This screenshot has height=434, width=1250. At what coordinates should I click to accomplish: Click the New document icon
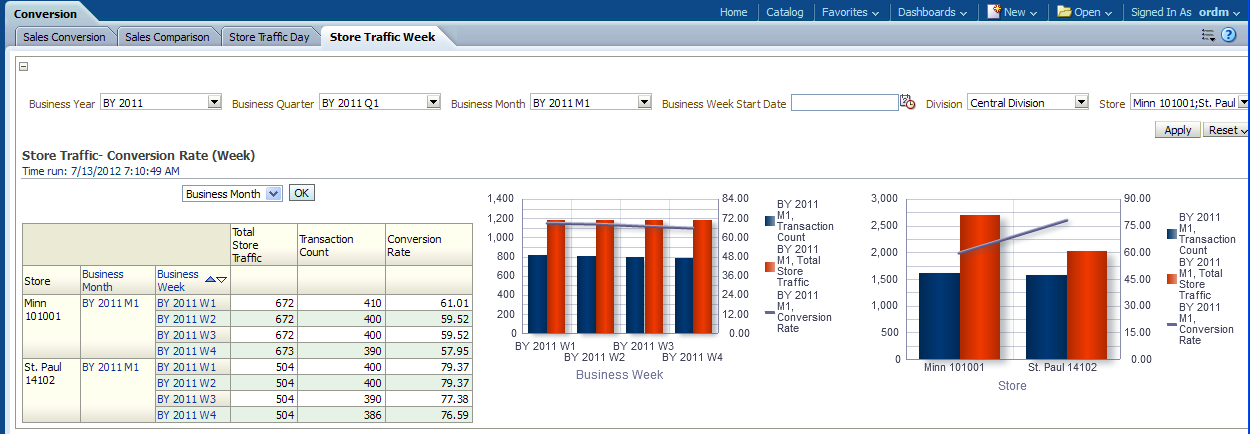(995, 12)
